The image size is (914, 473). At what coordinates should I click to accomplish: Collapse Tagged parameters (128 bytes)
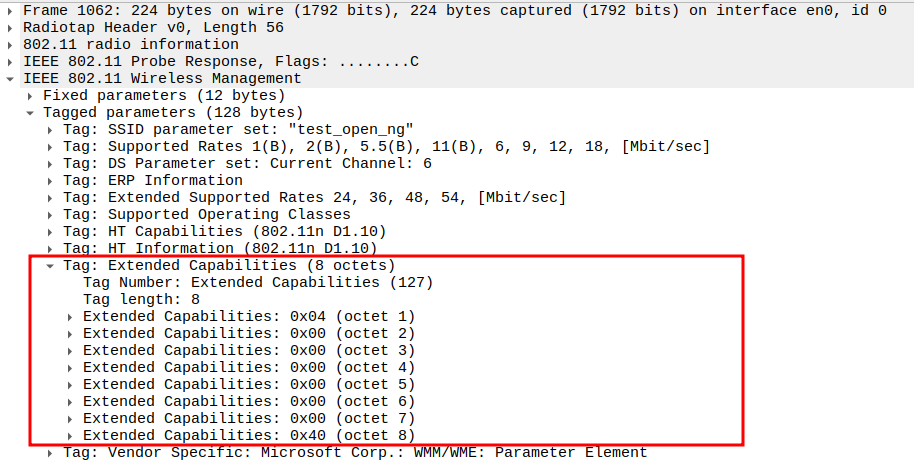[x=31, y=113]
